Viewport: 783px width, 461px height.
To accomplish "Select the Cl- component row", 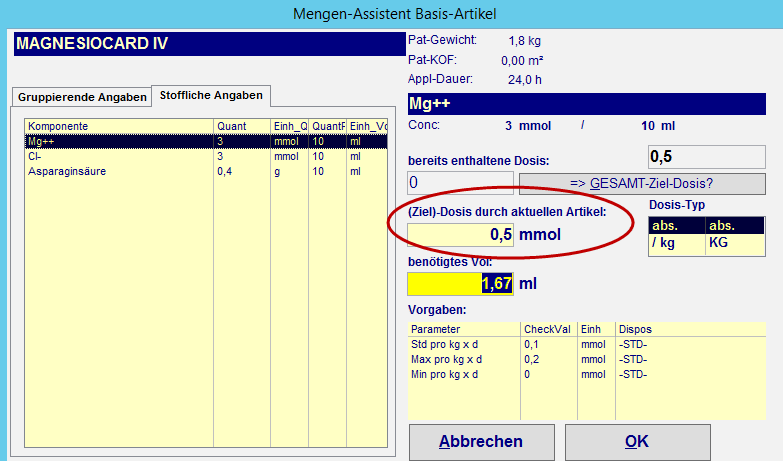I will click(206, 156).
